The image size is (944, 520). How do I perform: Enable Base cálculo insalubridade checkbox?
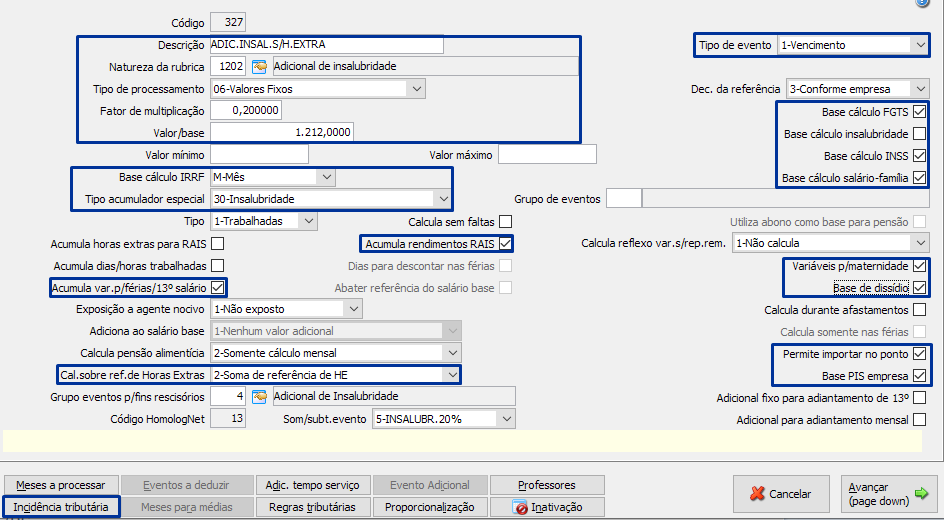point(919,134)
